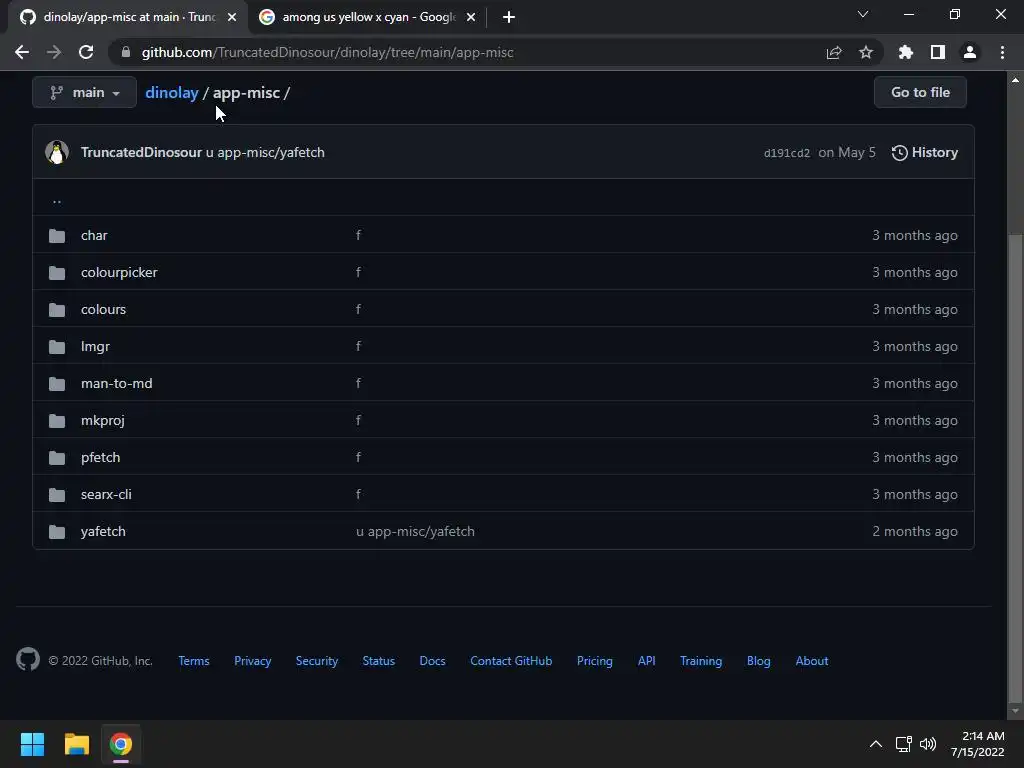Open a new tab with the plus button
The width and height of the screenshot is (1024, 768).
pyautogui.click(x=509, y=17)
